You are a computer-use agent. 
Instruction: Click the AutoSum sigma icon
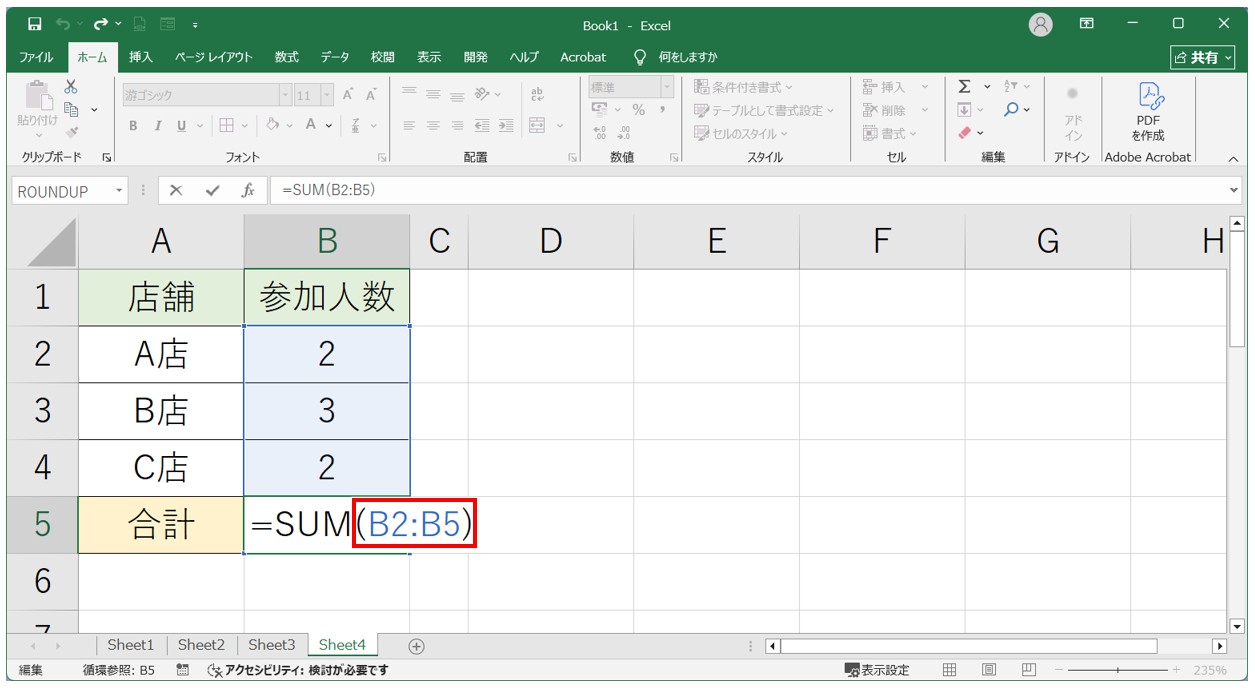pyautogui.click(x=964, y=87)
